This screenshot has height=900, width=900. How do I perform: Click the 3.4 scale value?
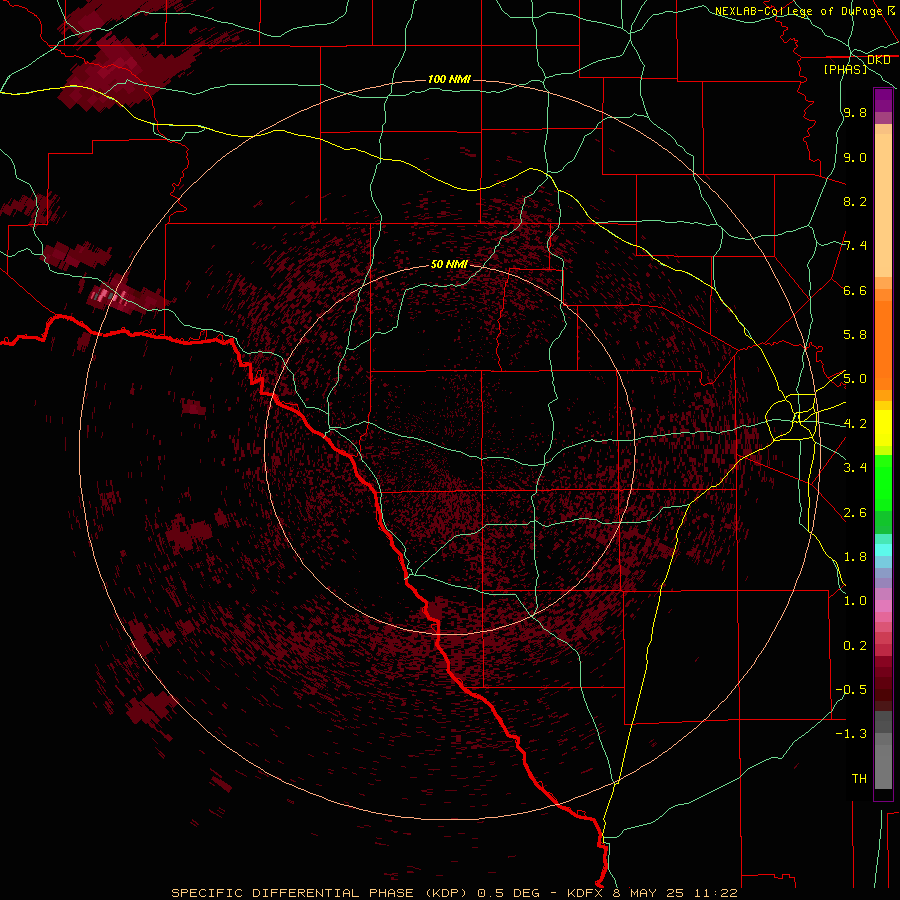tap(855, 468)
